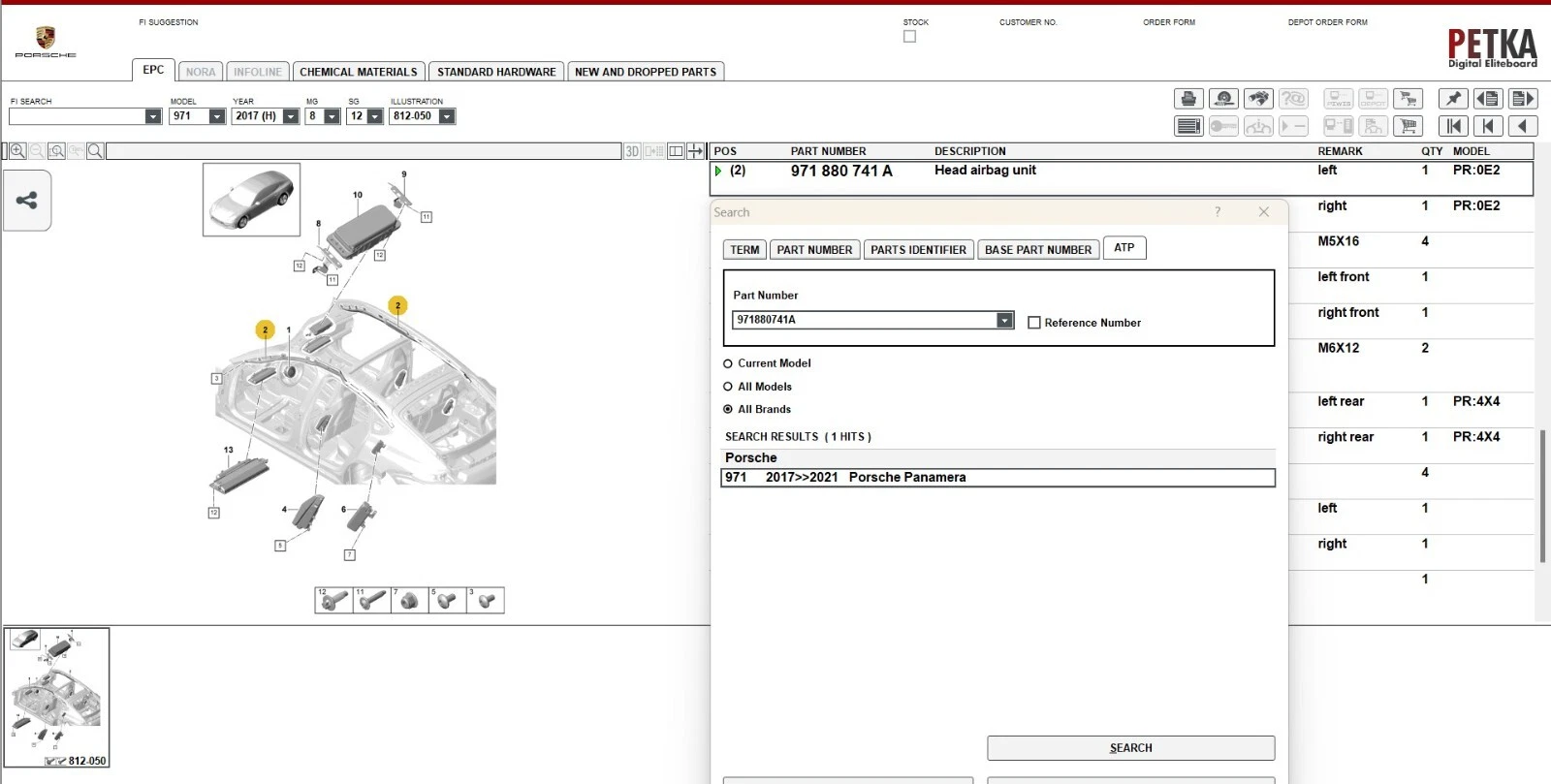Select the TERM search tab

coord(744,250)
